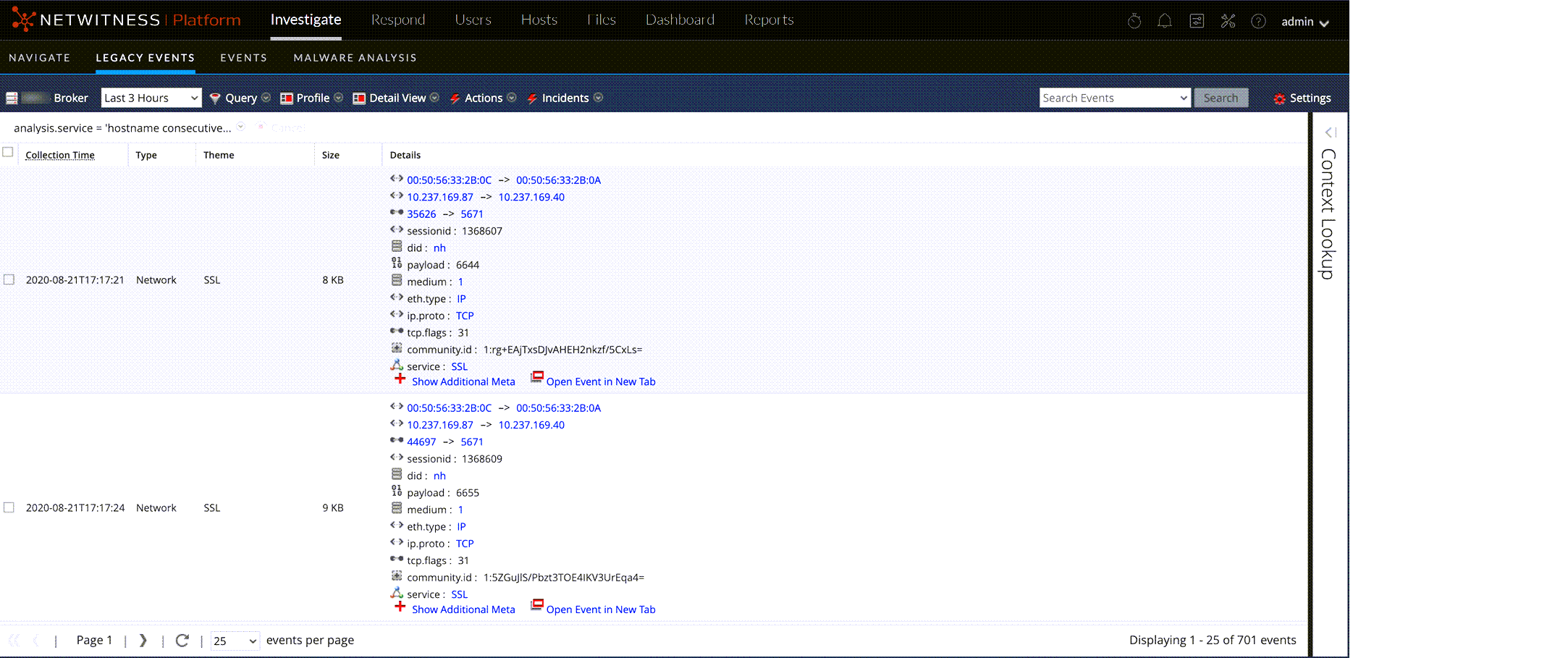Expand the admin user menu
Viewport: 1568px width, 658px height.
[1304, 22]
